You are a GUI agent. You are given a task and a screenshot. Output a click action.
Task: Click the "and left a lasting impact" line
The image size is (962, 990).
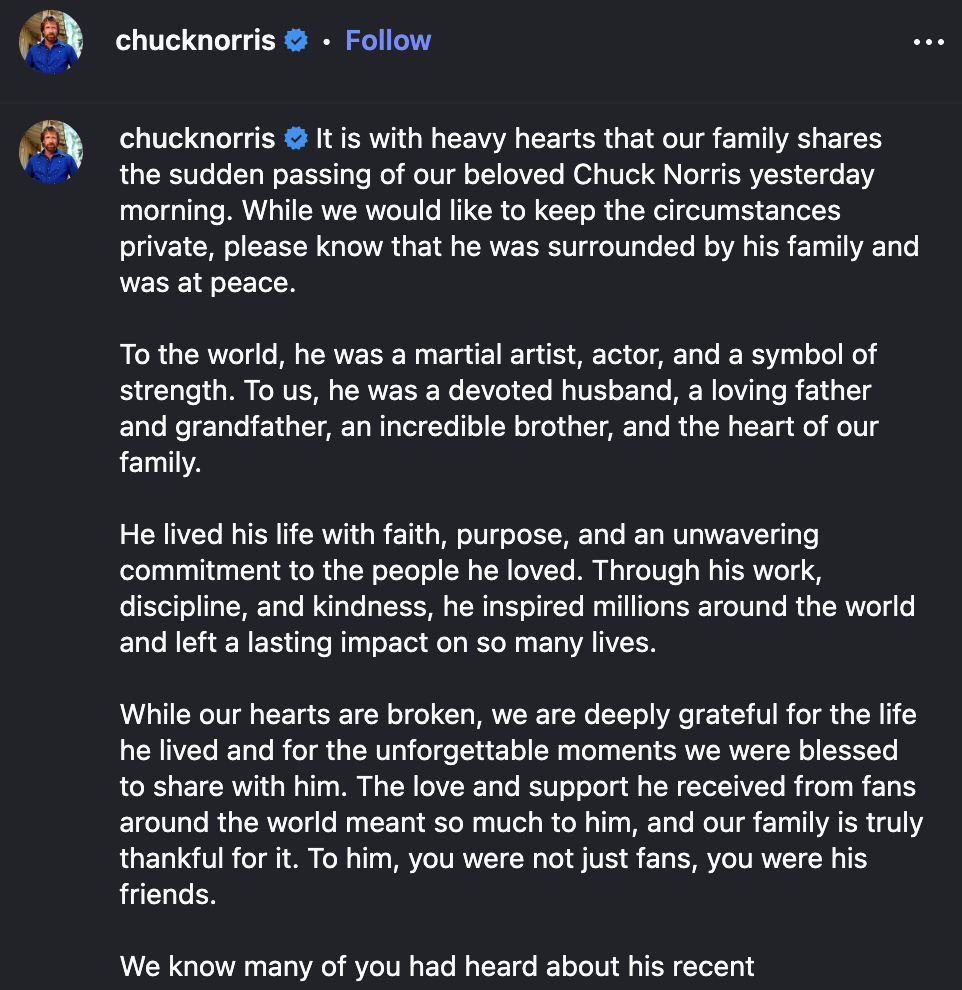click(x=388, y=642)
